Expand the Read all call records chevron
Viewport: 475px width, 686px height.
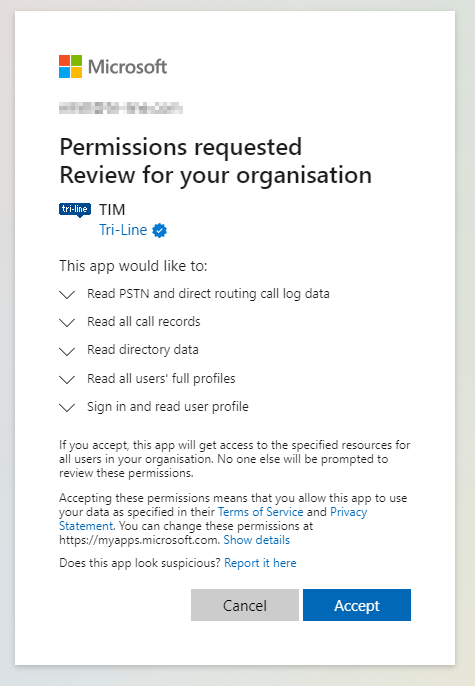pos(67,322)
